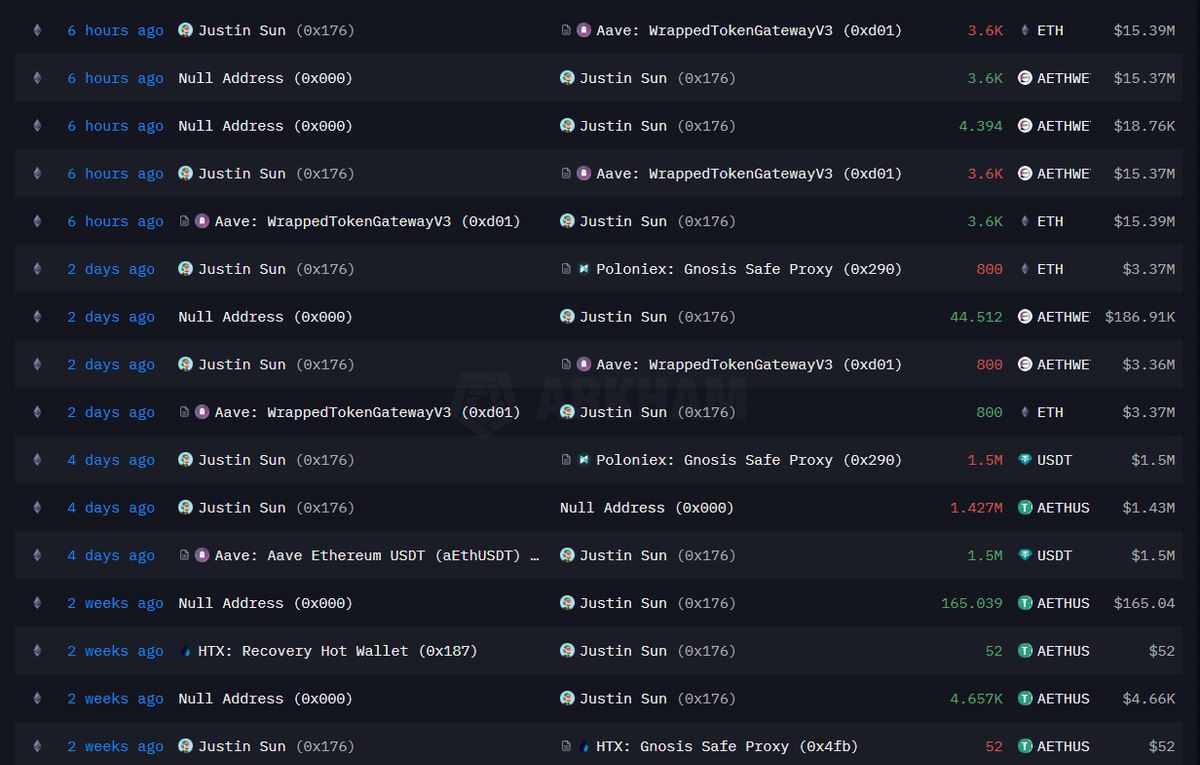Click the Poloniex icon in the 800 ETH row

584,269
